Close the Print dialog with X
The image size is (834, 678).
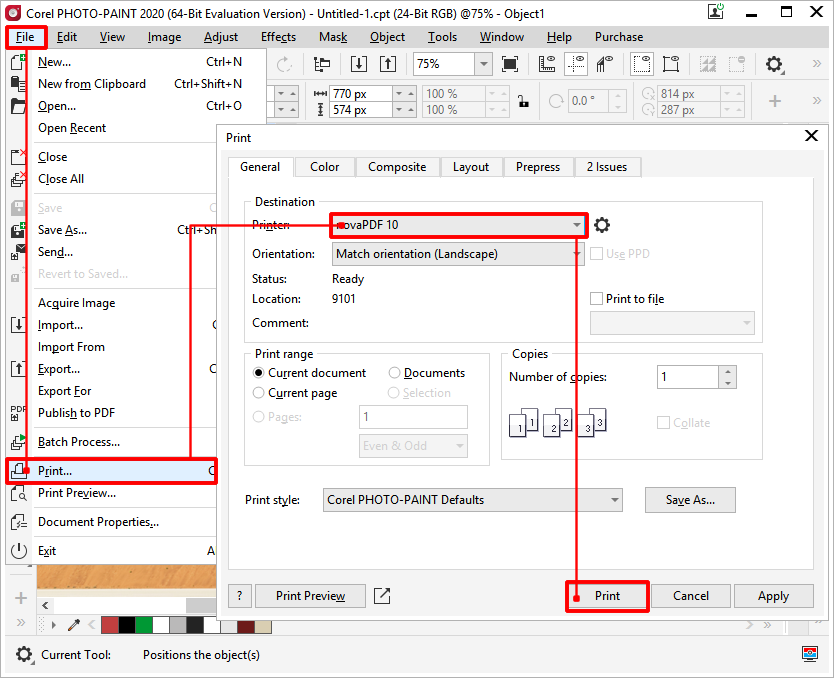point(811,136)
